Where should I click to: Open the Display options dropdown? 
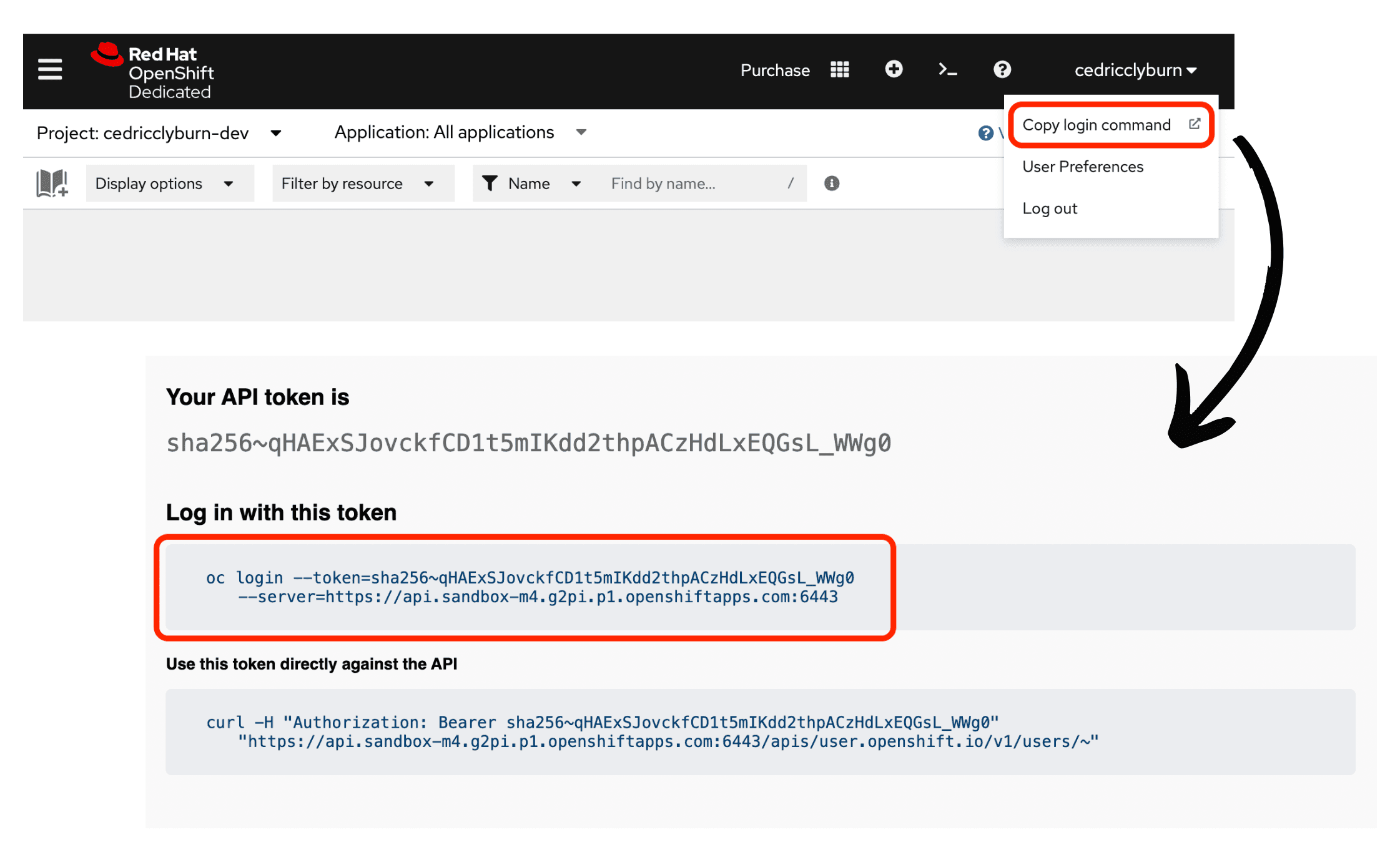click(170, 183)
